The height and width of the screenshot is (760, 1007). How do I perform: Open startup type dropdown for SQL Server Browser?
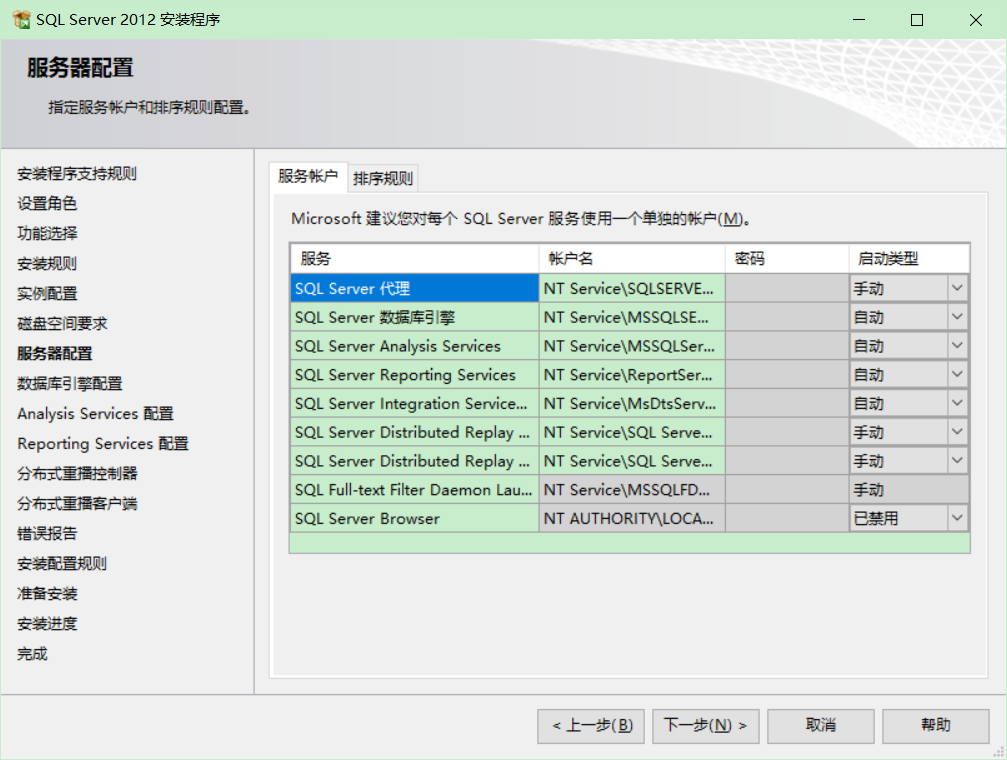pos(957,518)
